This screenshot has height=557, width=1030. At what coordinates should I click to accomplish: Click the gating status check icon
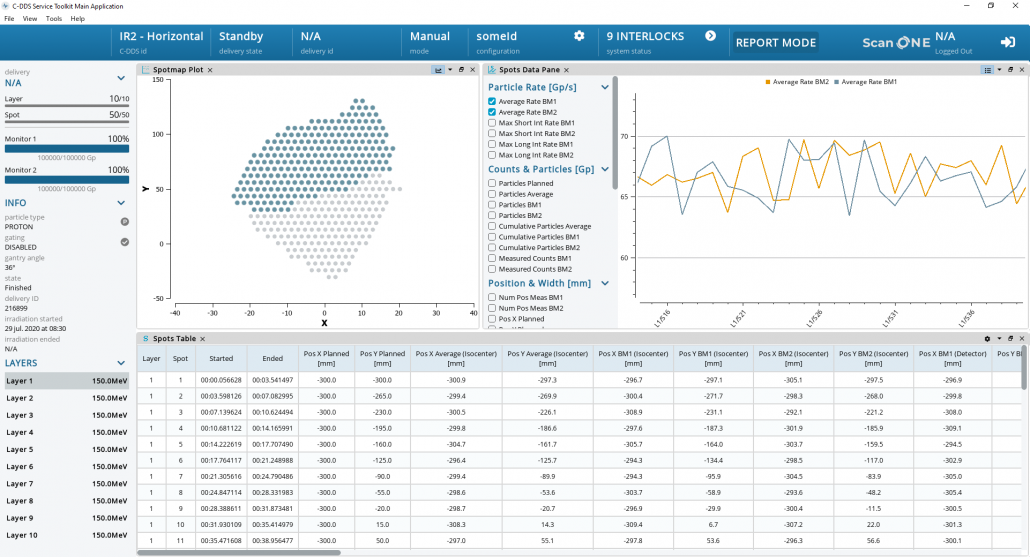[125, 242]
